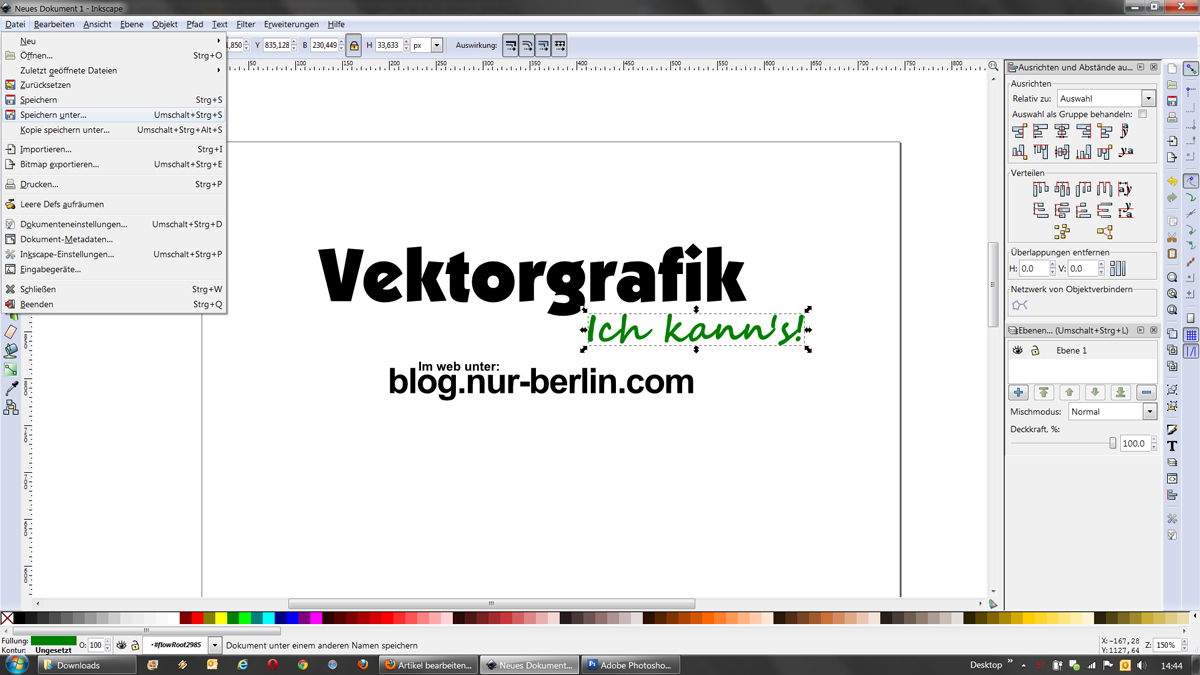
Task: Click the text baseline 'ya' align icon
Action: [x=1126, y=152]
